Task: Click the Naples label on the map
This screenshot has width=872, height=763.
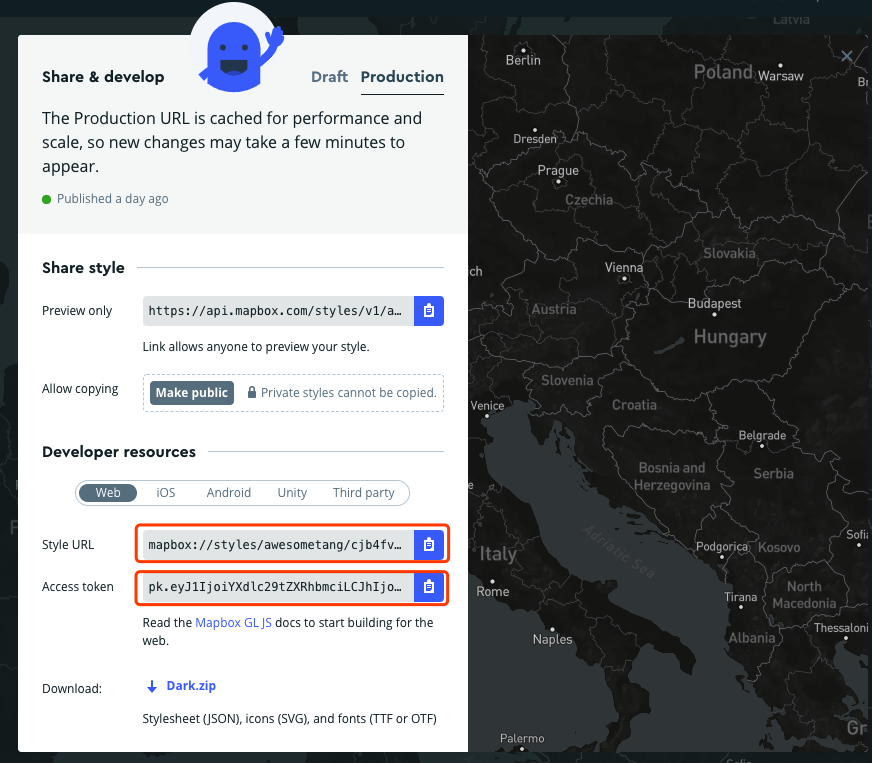Action: tap(552, 639)
